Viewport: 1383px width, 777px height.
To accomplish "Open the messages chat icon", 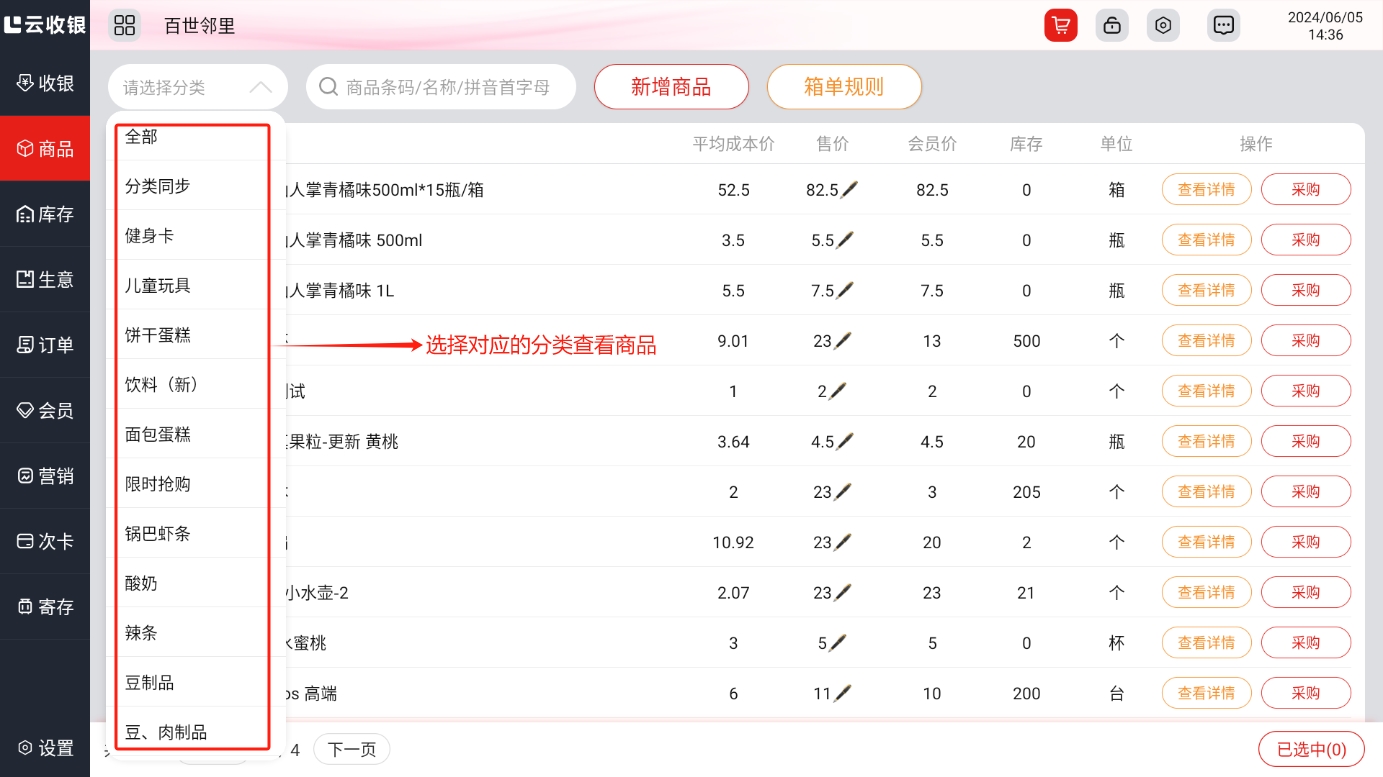I will pos(1223,26).
